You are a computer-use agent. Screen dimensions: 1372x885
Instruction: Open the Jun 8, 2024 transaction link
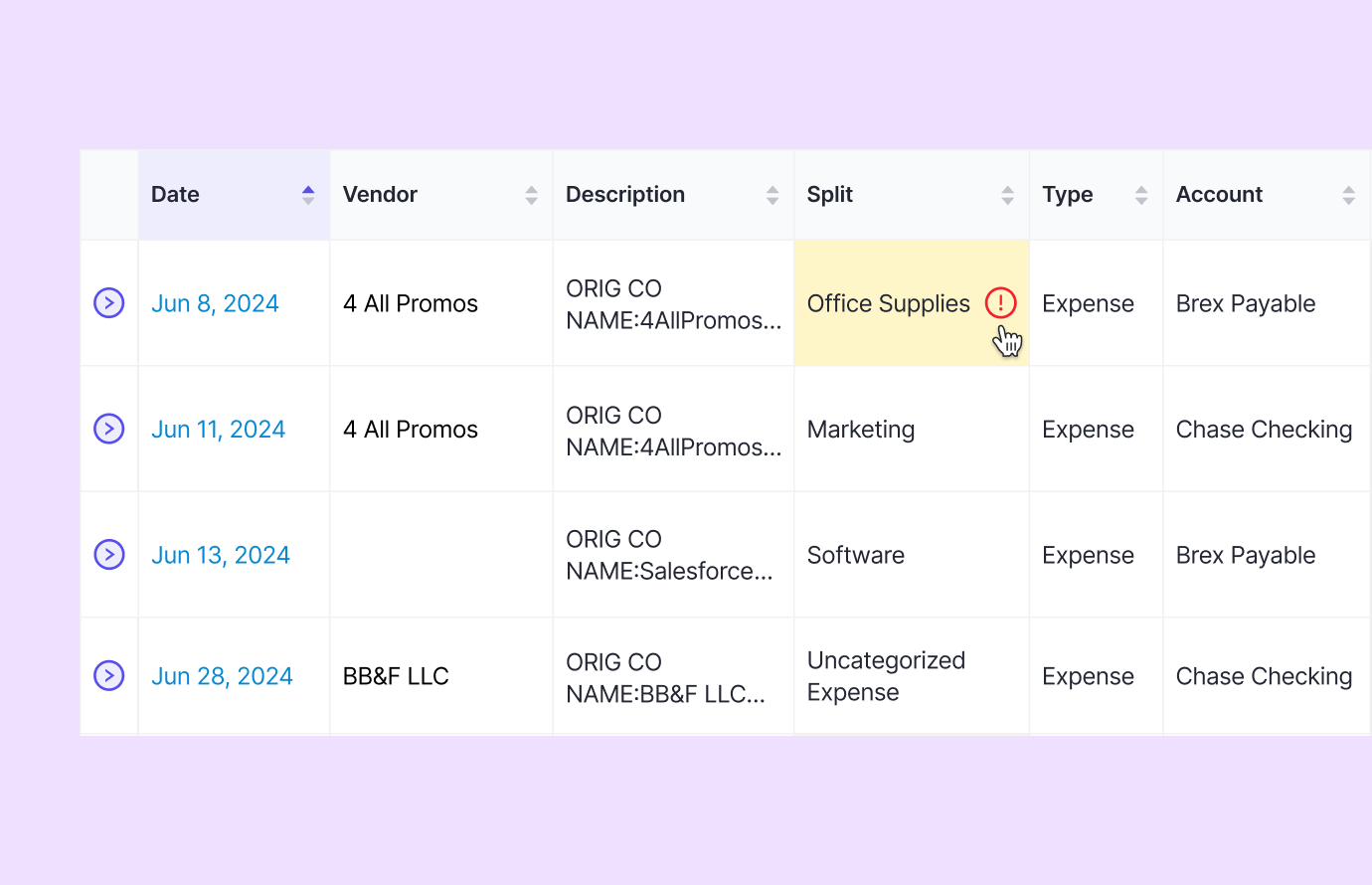(215, 303)
